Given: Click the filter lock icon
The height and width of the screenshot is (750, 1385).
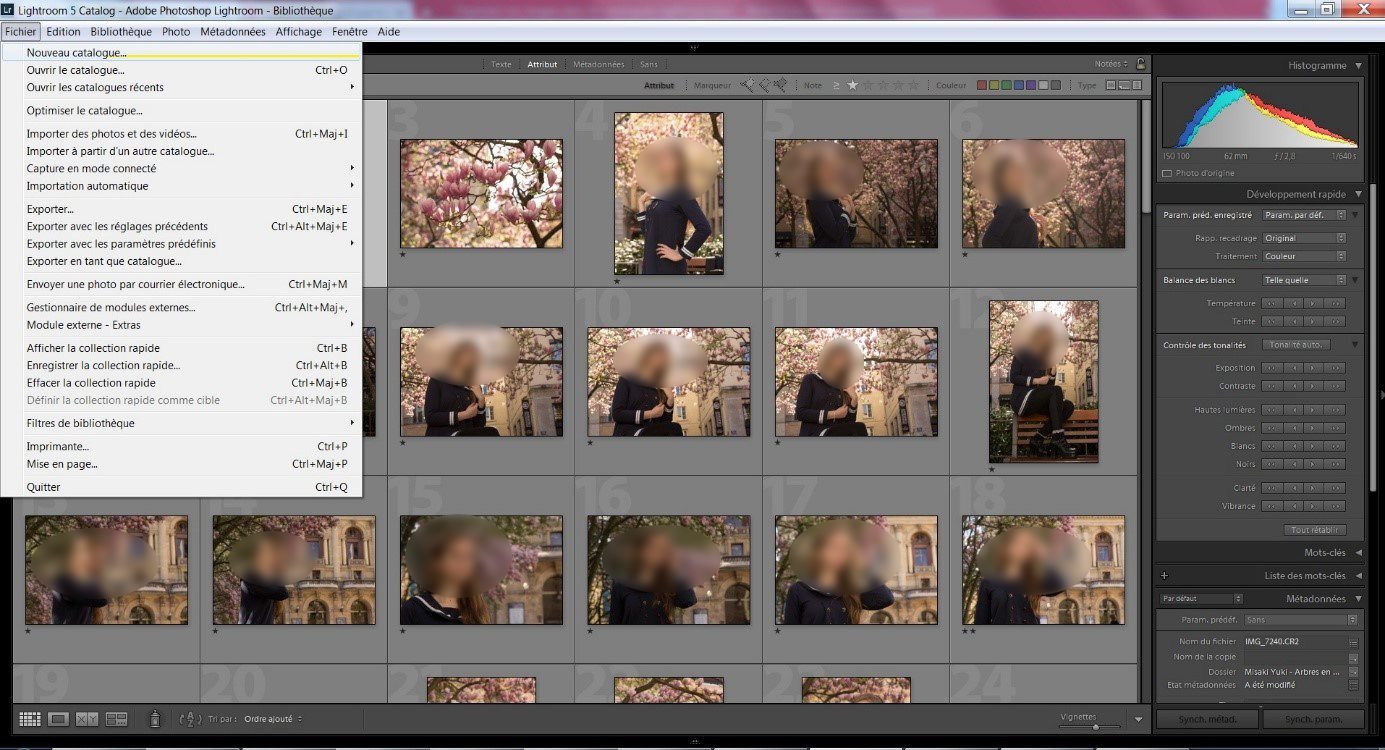Looking at the screenshot, I should click(x=1140, y=64).
